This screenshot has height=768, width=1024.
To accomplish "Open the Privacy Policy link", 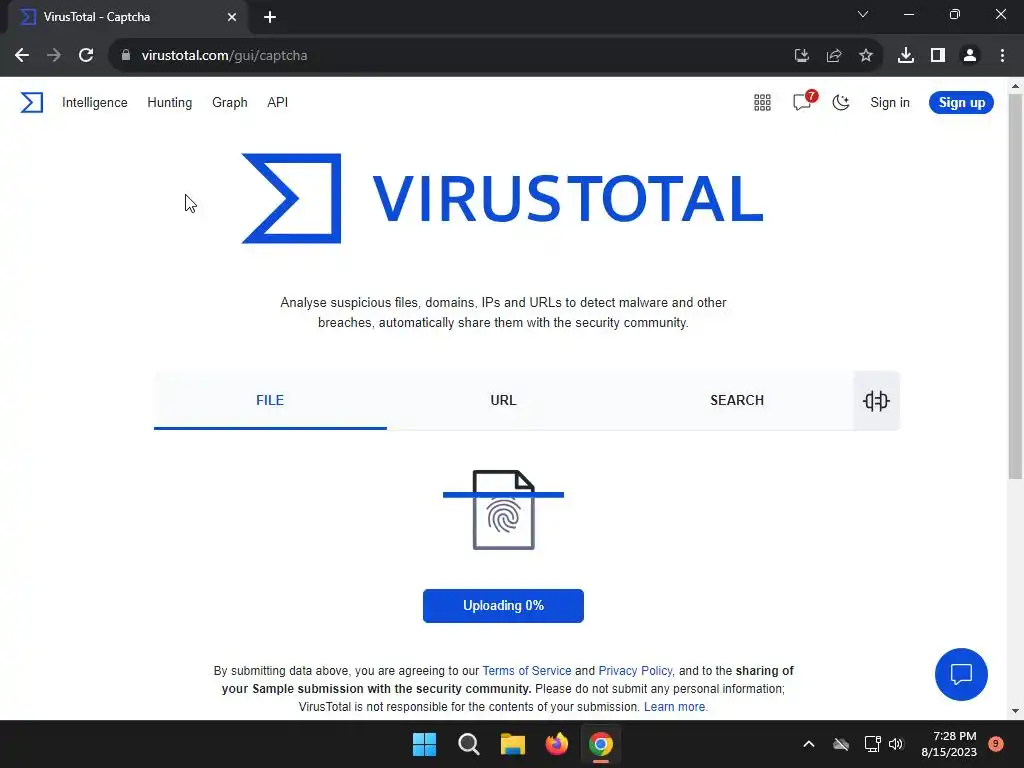I will pos(635,671).
